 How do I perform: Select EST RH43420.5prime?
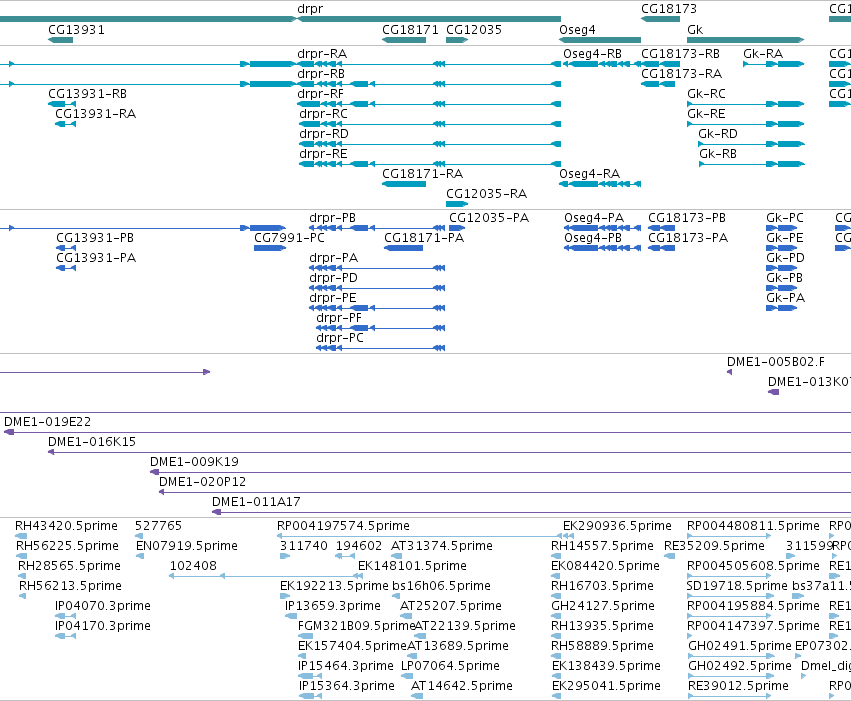pyautogui.click(x=66, y=526)
